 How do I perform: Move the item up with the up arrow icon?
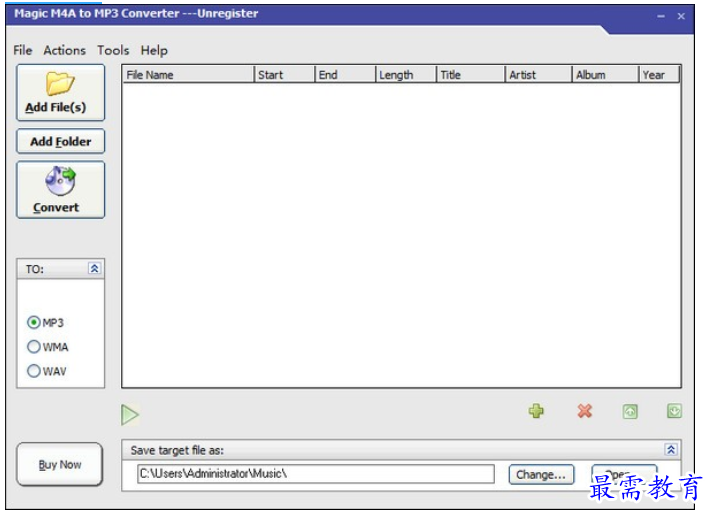tap(630, 412)
